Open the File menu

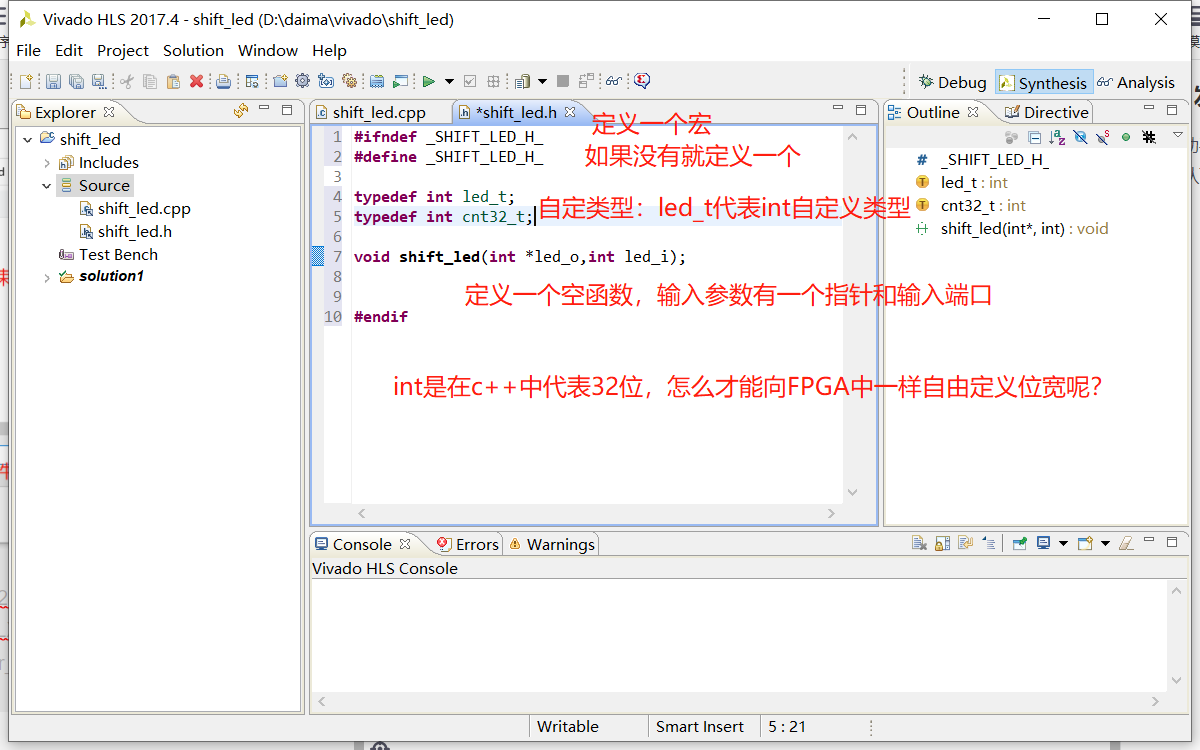coord(29,50)
